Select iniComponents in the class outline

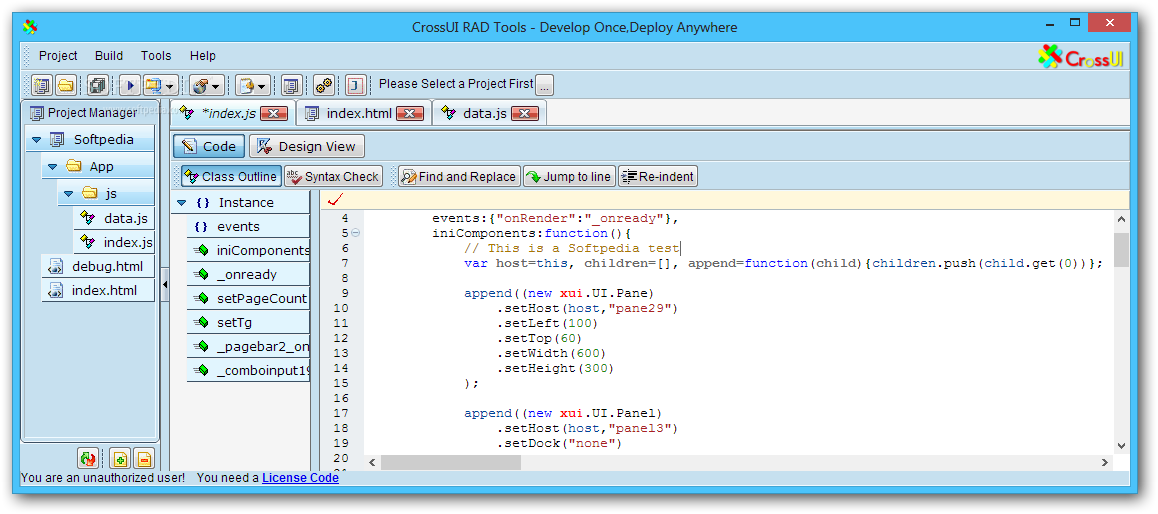click(249, 250)
